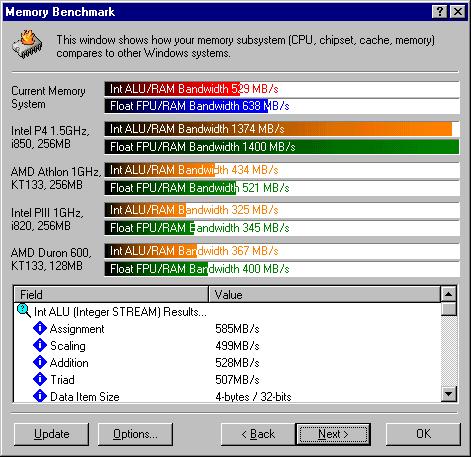The height and width of the screenshot is (457, 471).
Task: Click the blue Float FPU/RAM 638 MB/s bar
Action: 186,106
